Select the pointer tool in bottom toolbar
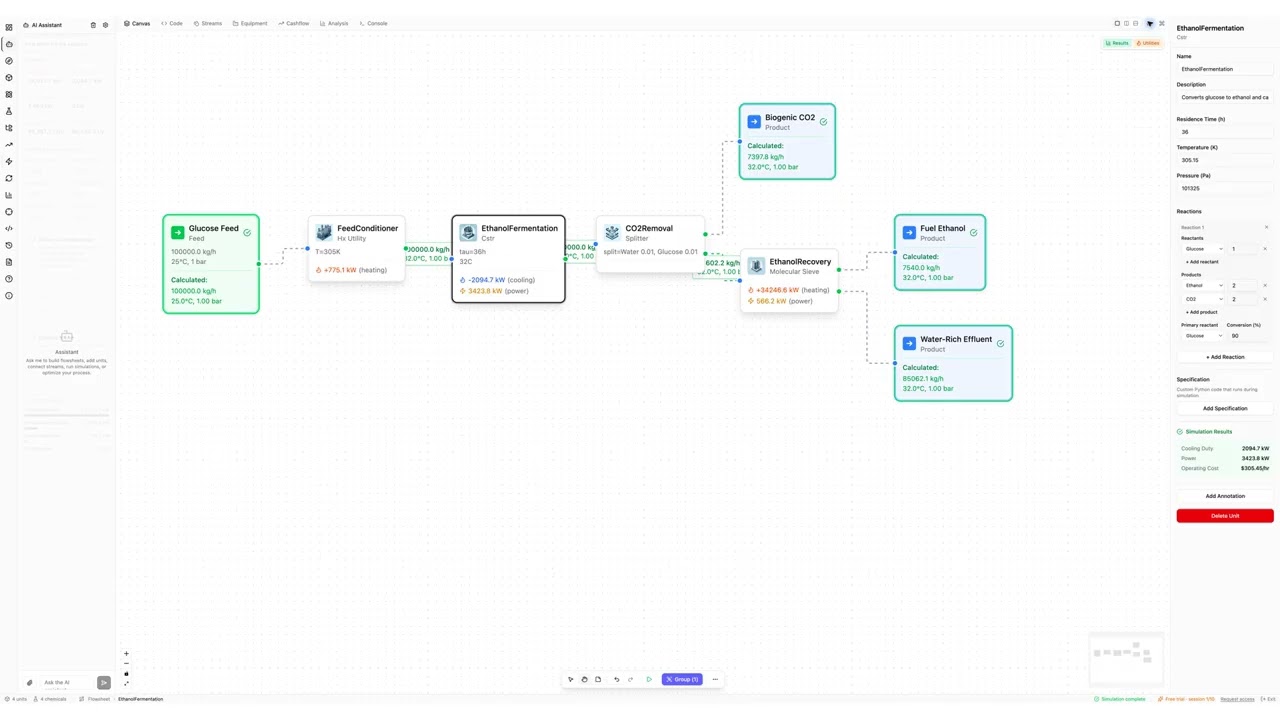 (x=571, y=679)
